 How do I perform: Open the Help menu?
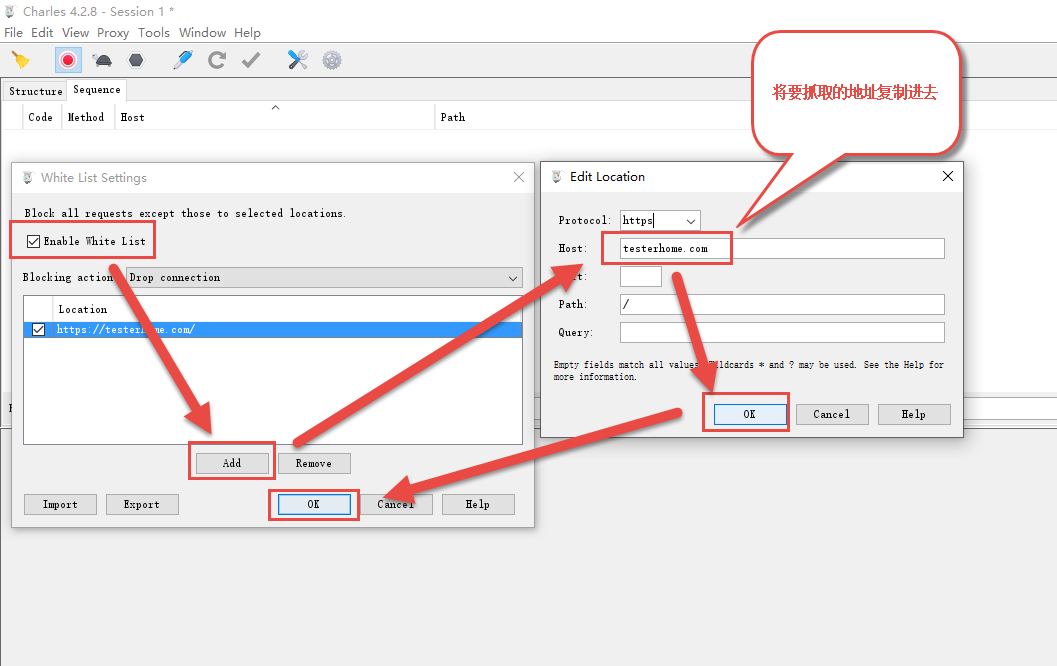point(247,32)
